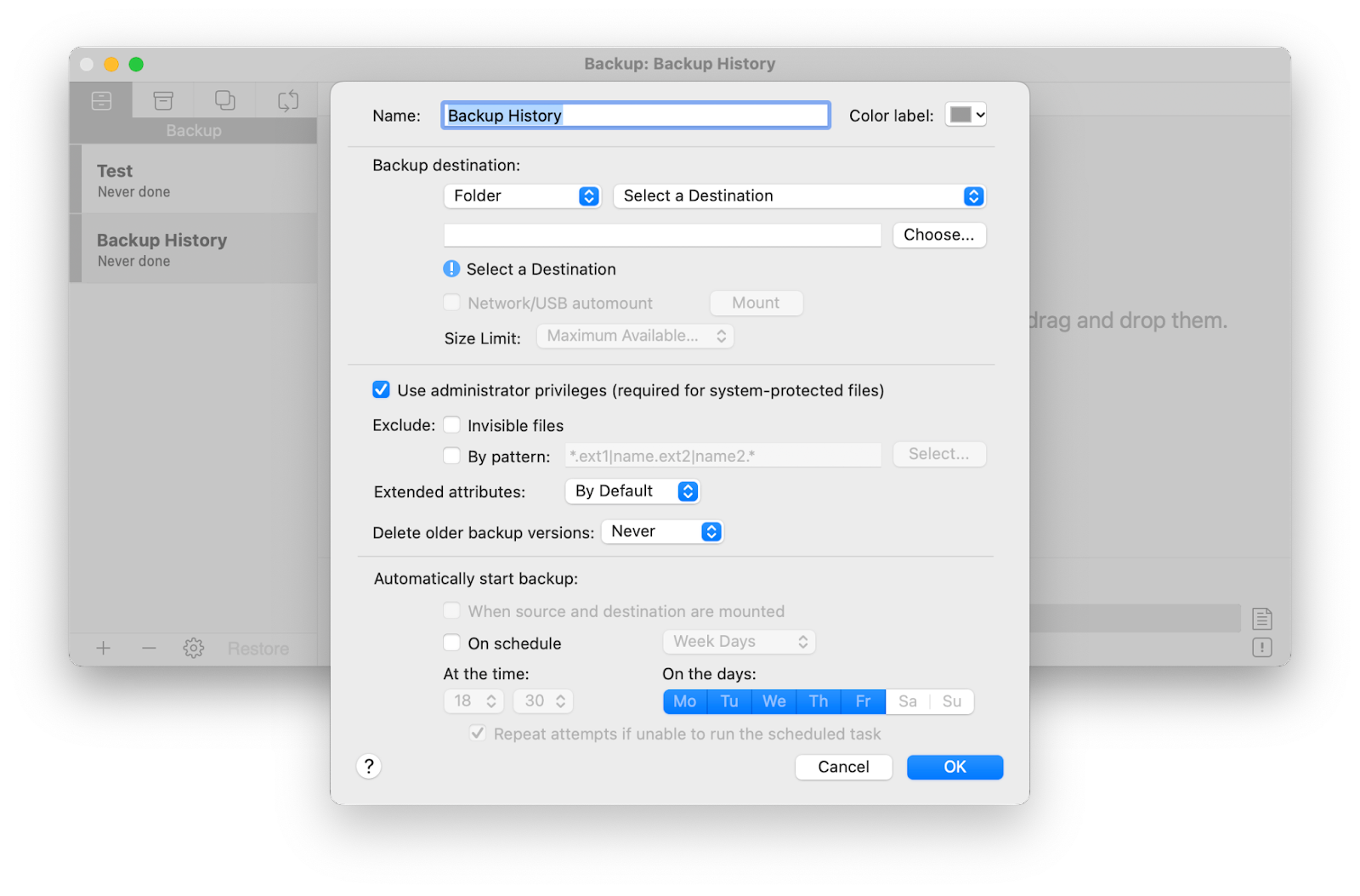Toggle Sunday in schedule days
This screenshot has width=1360, height=896.
(x=952, y=701)
